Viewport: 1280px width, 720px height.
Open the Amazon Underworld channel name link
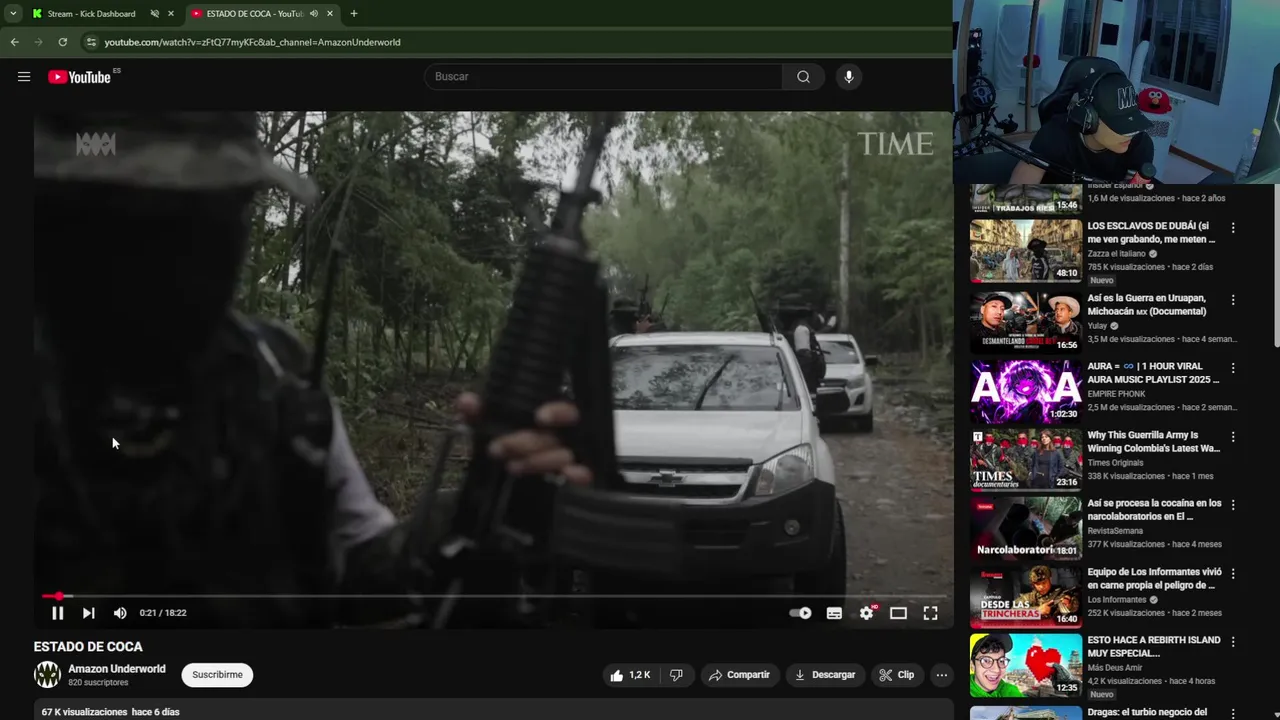117,669
